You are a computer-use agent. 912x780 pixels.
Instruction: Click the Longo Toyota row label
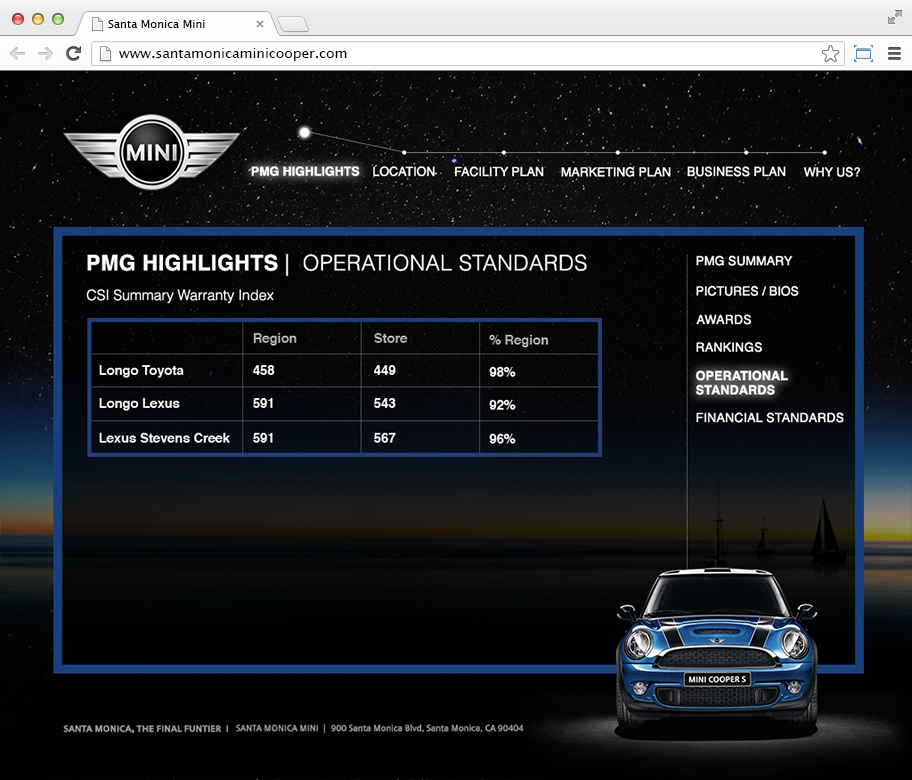coord(141,371)
